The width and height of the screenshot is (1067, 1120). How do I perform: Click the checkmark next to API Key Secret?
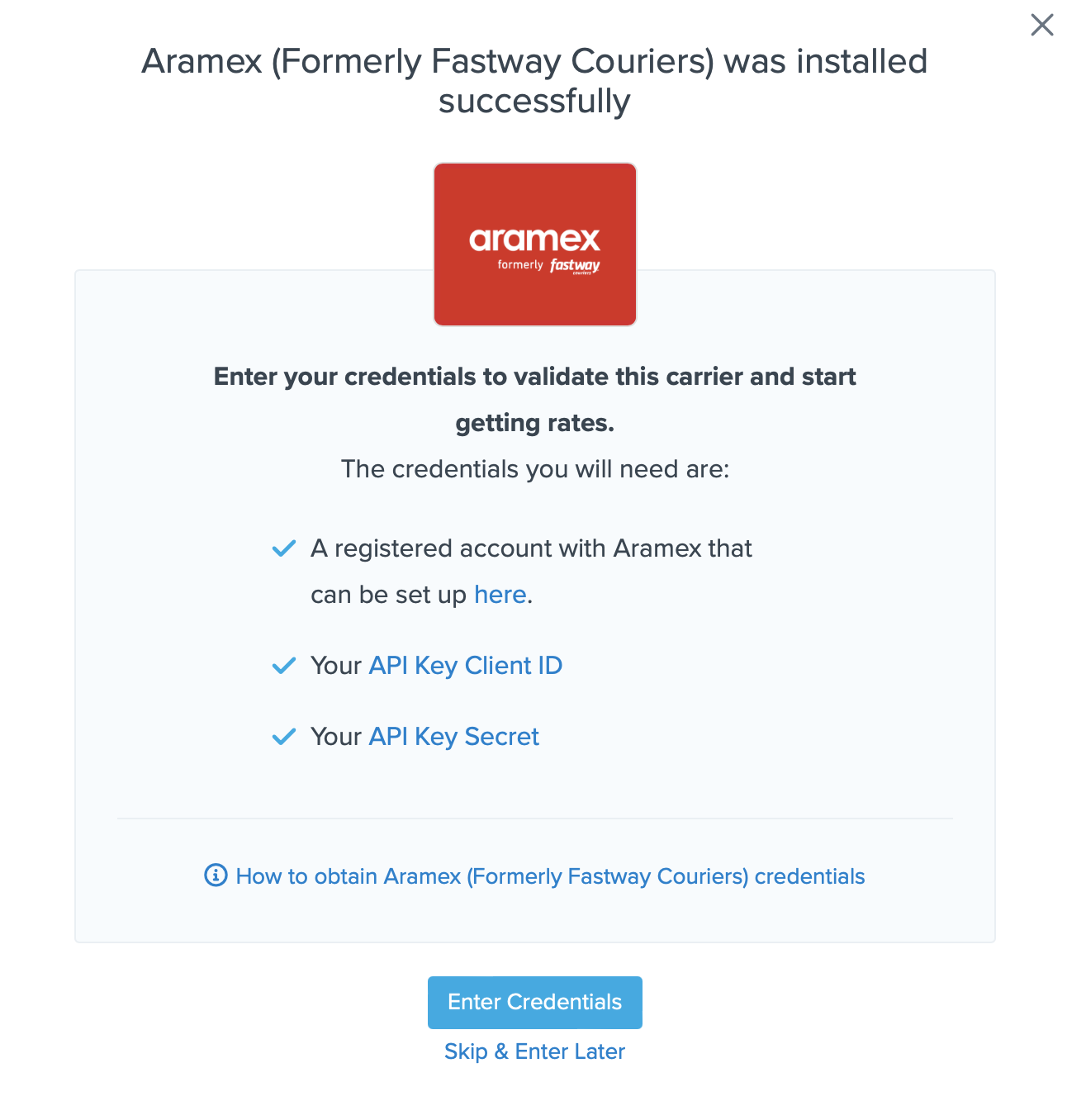pyautogui.click(x=284, y=737)
